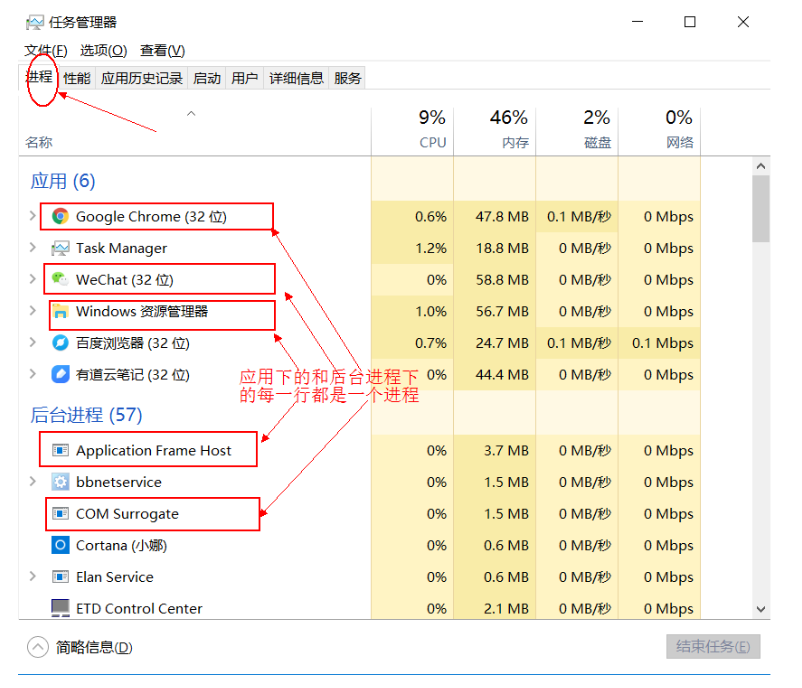Expand the Windows 资源管理器 row
The image size is (802, 688).
click(x=33, y=310)
